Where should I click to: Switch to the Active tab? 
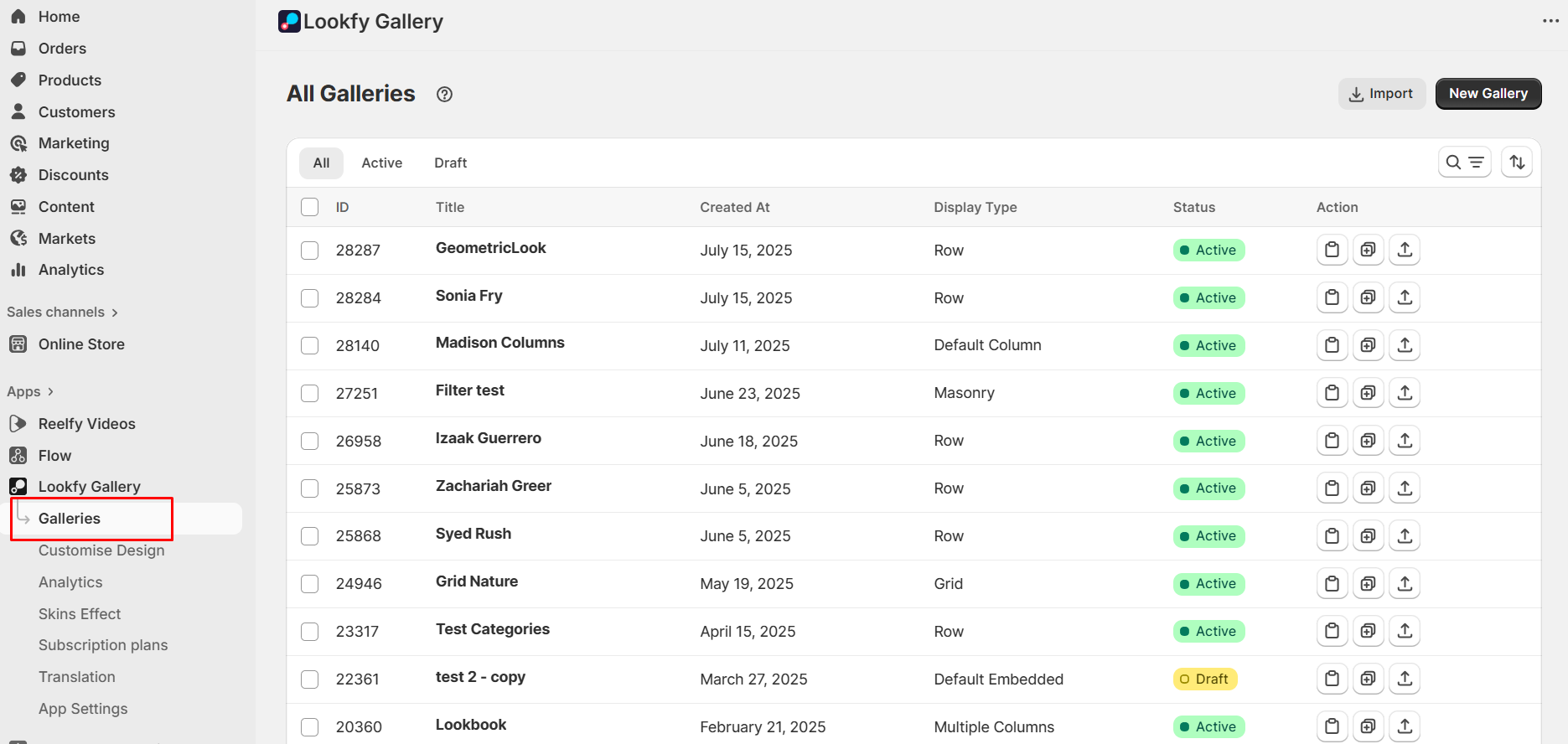(x=381, y=163)
